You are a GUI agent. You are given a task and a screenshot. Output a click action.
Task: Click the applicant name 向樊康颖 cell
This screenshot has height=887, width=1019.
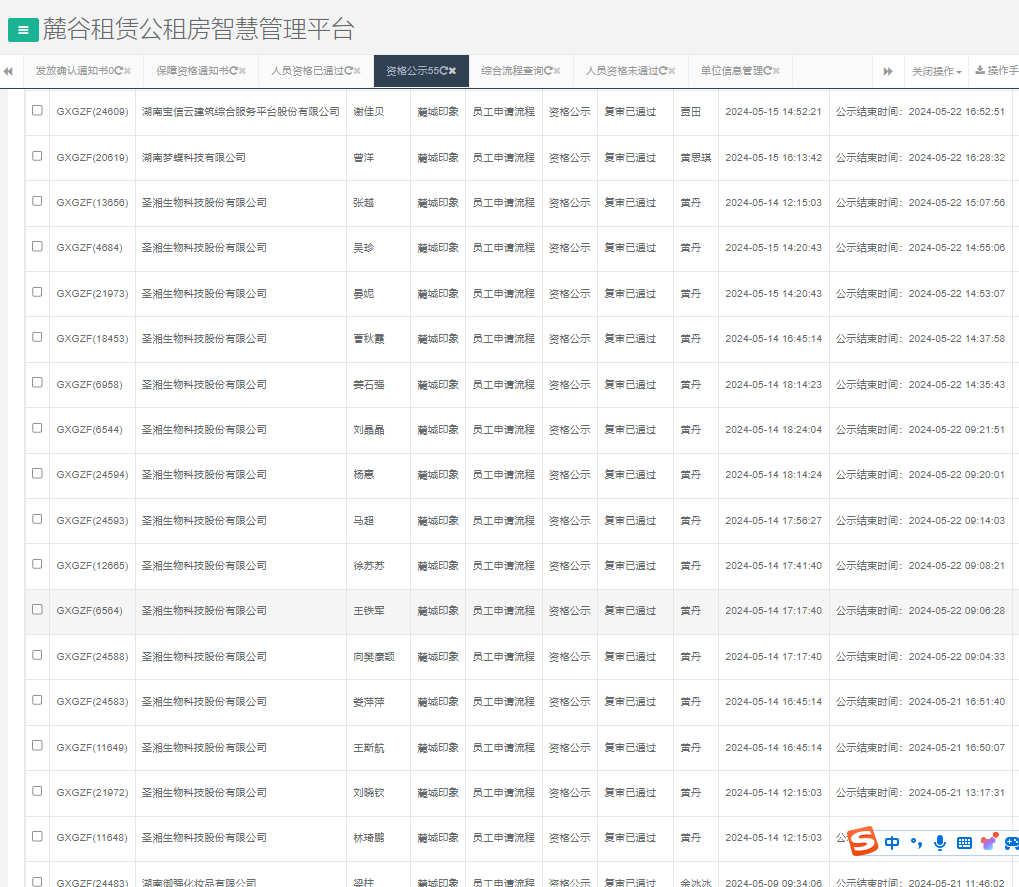(x=374, y=657)
